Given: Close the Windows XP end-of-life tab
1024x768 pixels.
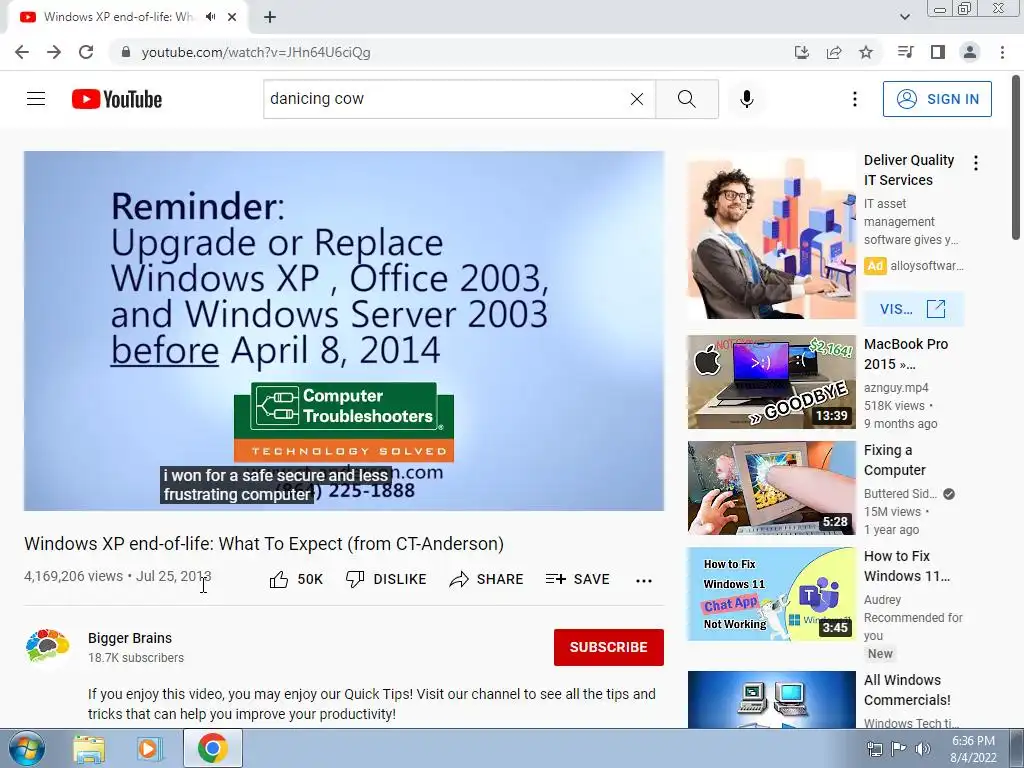Looking at the screenshot, I should 232,17.
